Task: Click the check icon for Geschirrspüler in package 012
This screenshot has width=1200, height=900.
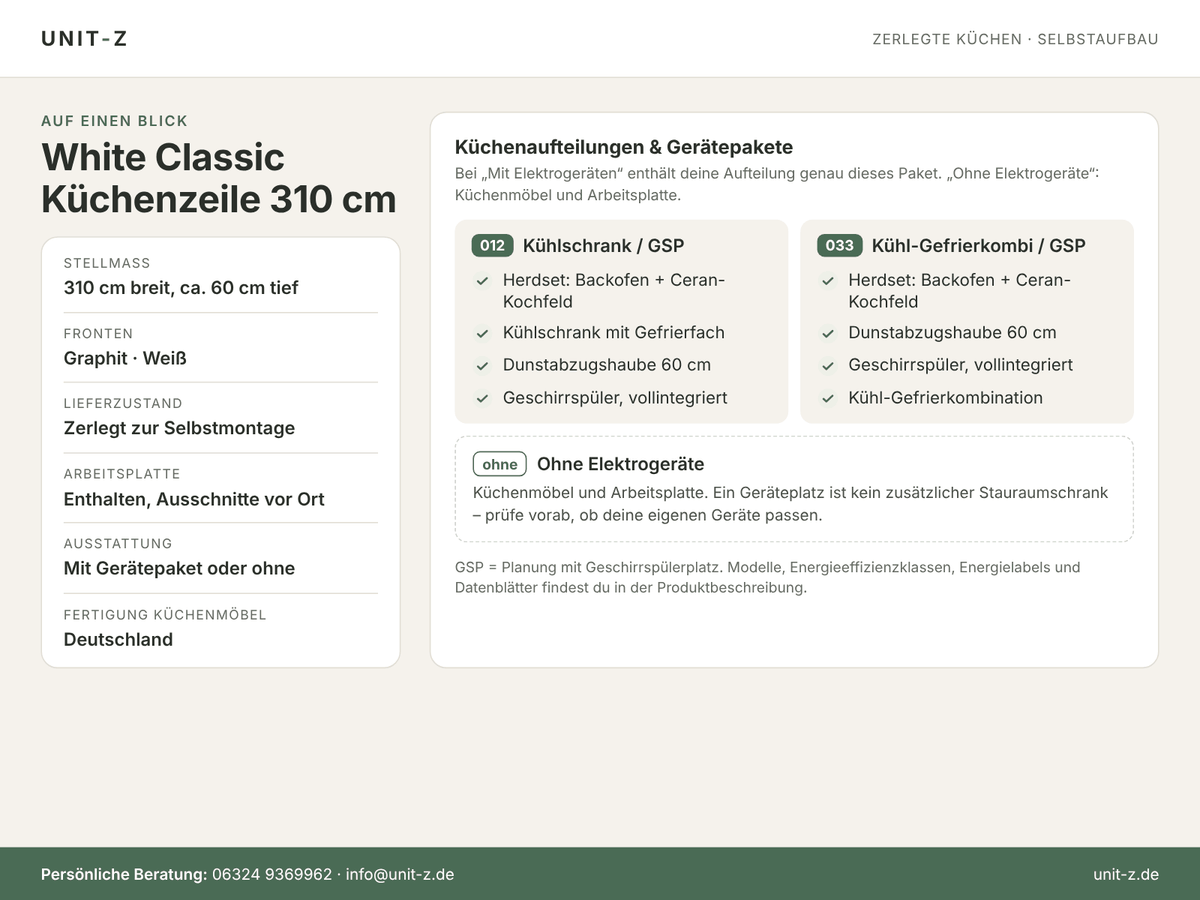Action: (x=482, y=399)
